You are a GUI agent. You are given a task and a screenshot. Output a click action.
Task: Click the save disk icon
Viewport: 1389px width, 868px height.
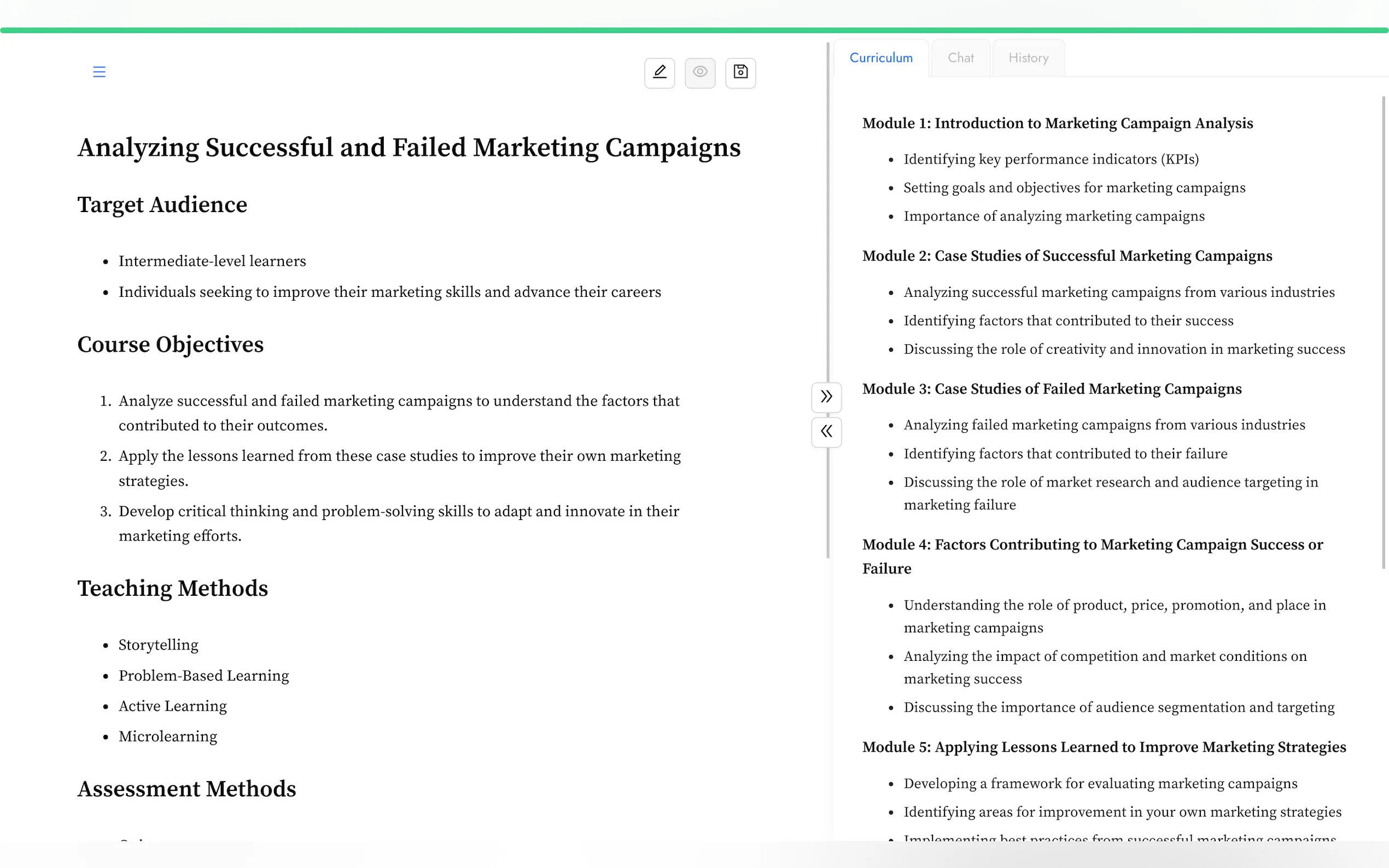click(740, 72)
